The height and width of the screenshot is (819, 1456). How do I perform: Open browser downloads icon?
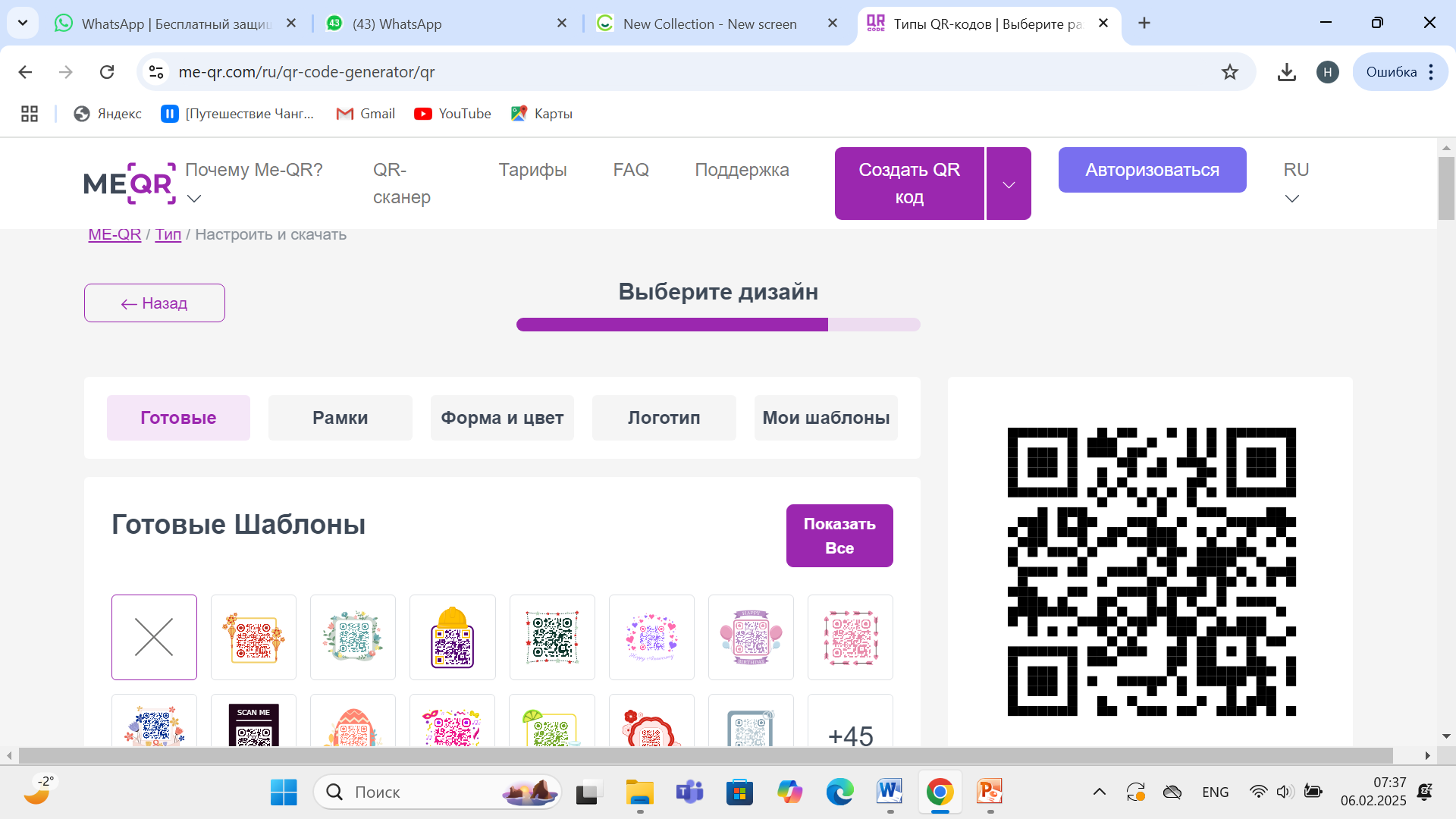[x=1286, y=72]
